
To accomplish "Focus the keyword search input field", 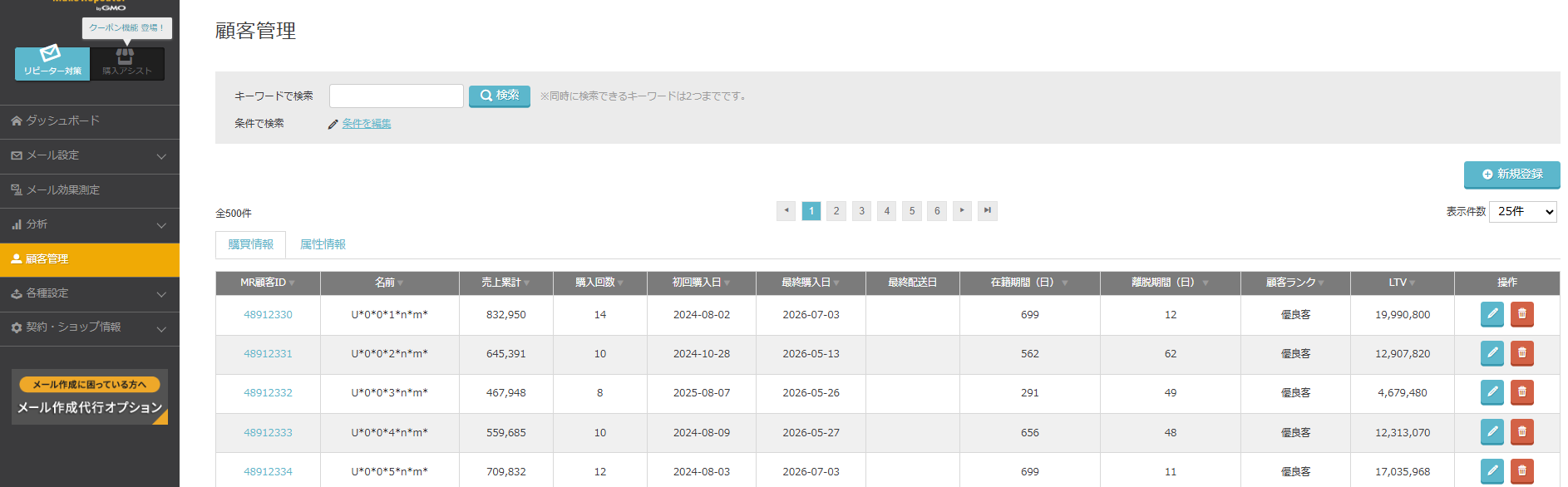I will tap(397, 96).
